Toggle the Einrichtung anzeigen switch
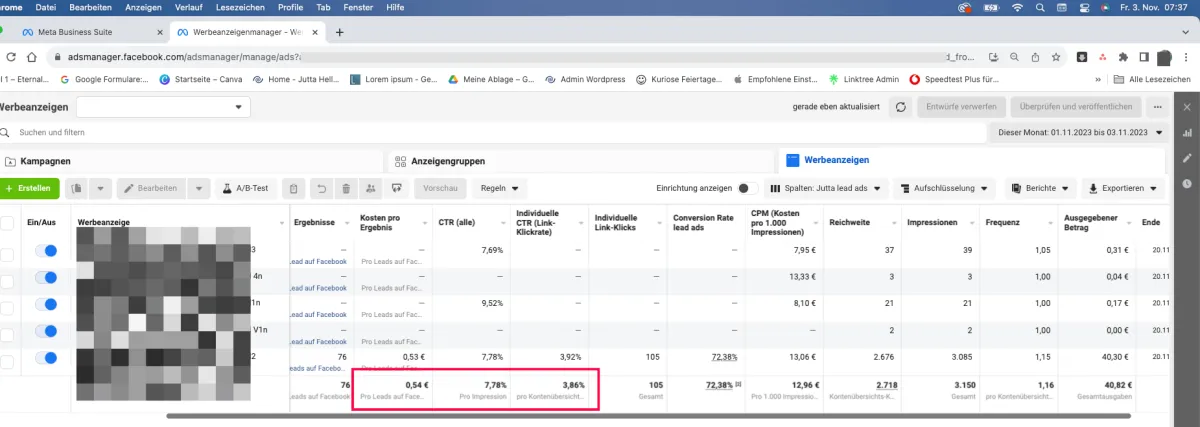Viewport: 1200px width, 427px height. (743, 188)
